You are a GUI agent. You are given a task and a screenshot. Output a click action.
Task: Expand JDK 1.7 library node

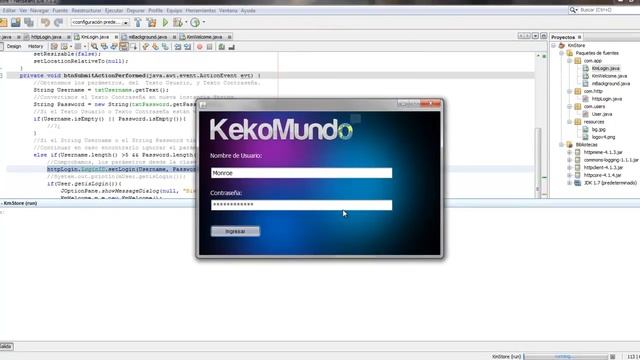569,183
